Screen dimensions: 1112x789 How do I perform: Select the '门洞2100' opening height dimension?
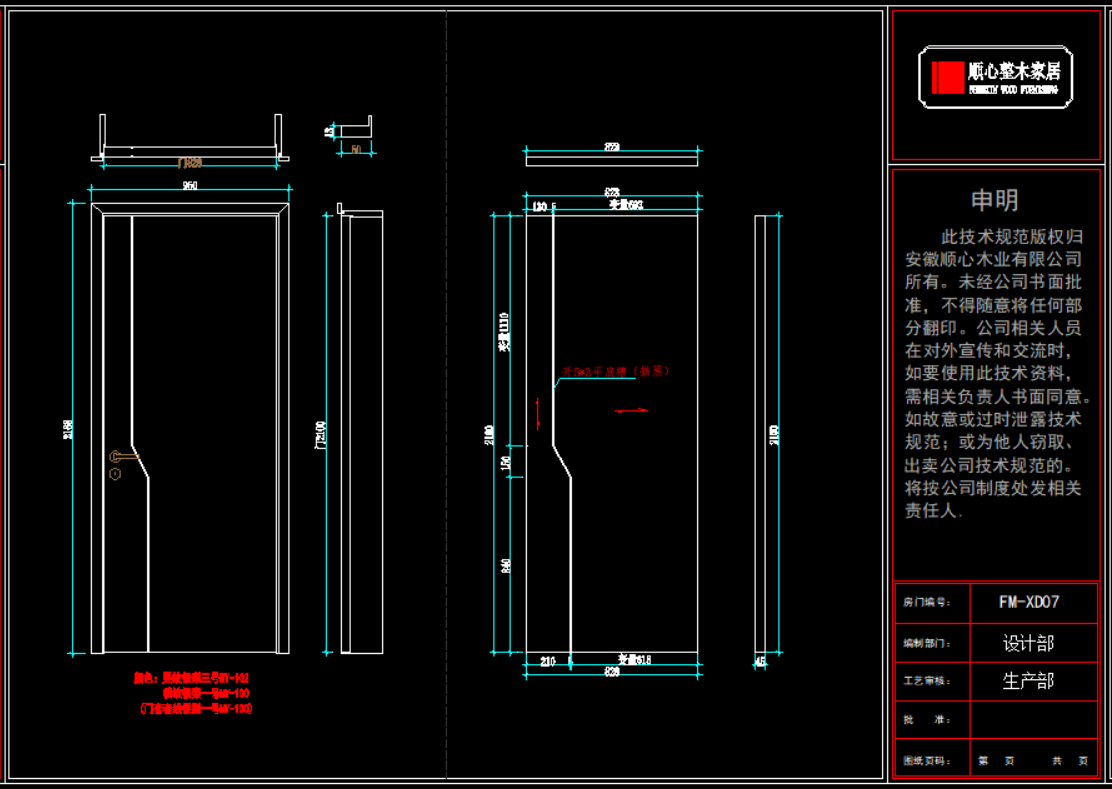coord(321,435)
